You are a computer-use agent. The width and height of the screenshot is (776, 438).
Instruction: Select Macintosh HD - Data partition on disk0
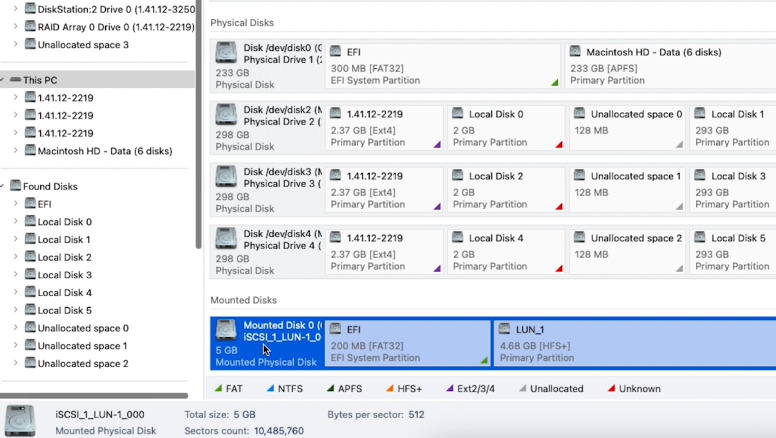click(670, 66)
